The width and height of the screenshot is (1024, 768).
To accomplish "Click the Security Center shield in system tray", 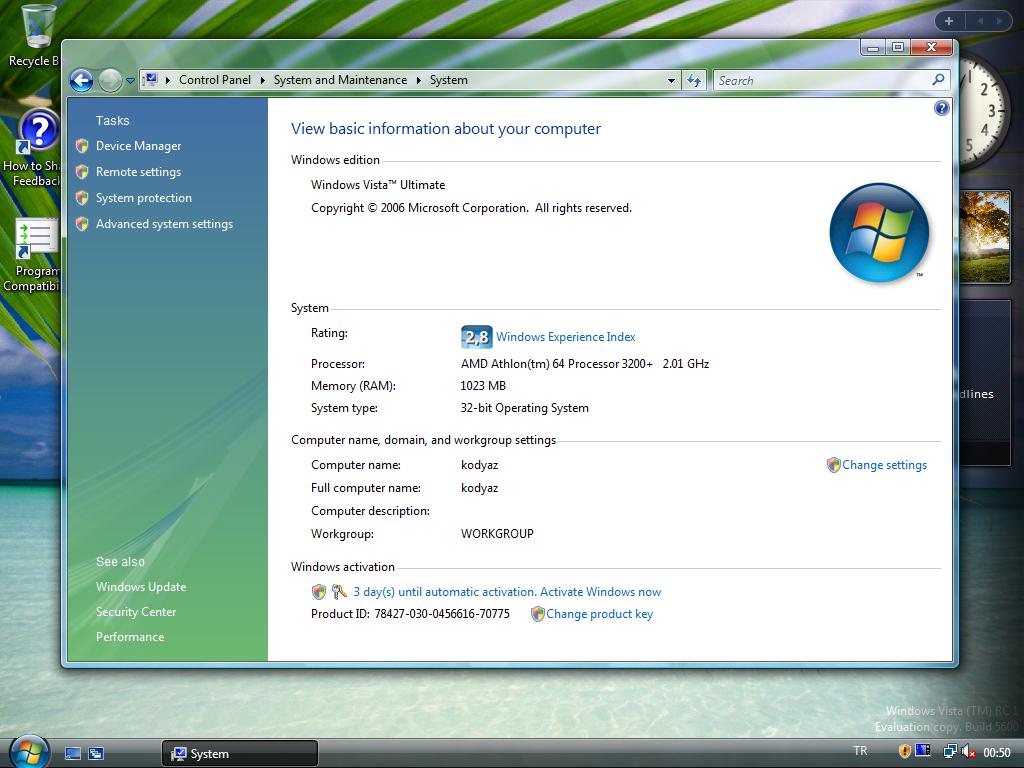I will [904, 750].
